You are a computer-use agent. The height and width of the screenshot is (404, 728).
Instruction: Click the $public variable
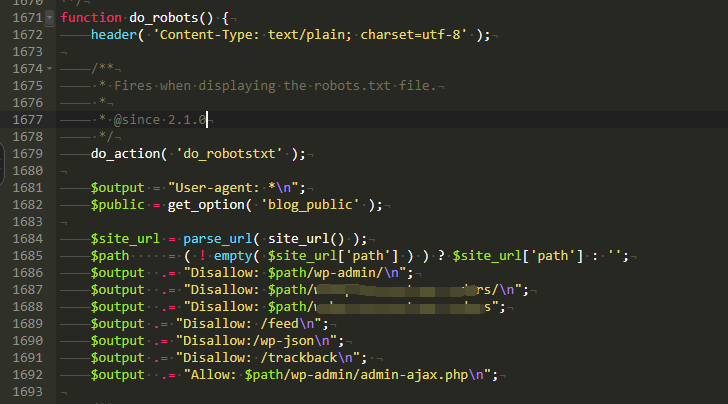coord(117,205)
